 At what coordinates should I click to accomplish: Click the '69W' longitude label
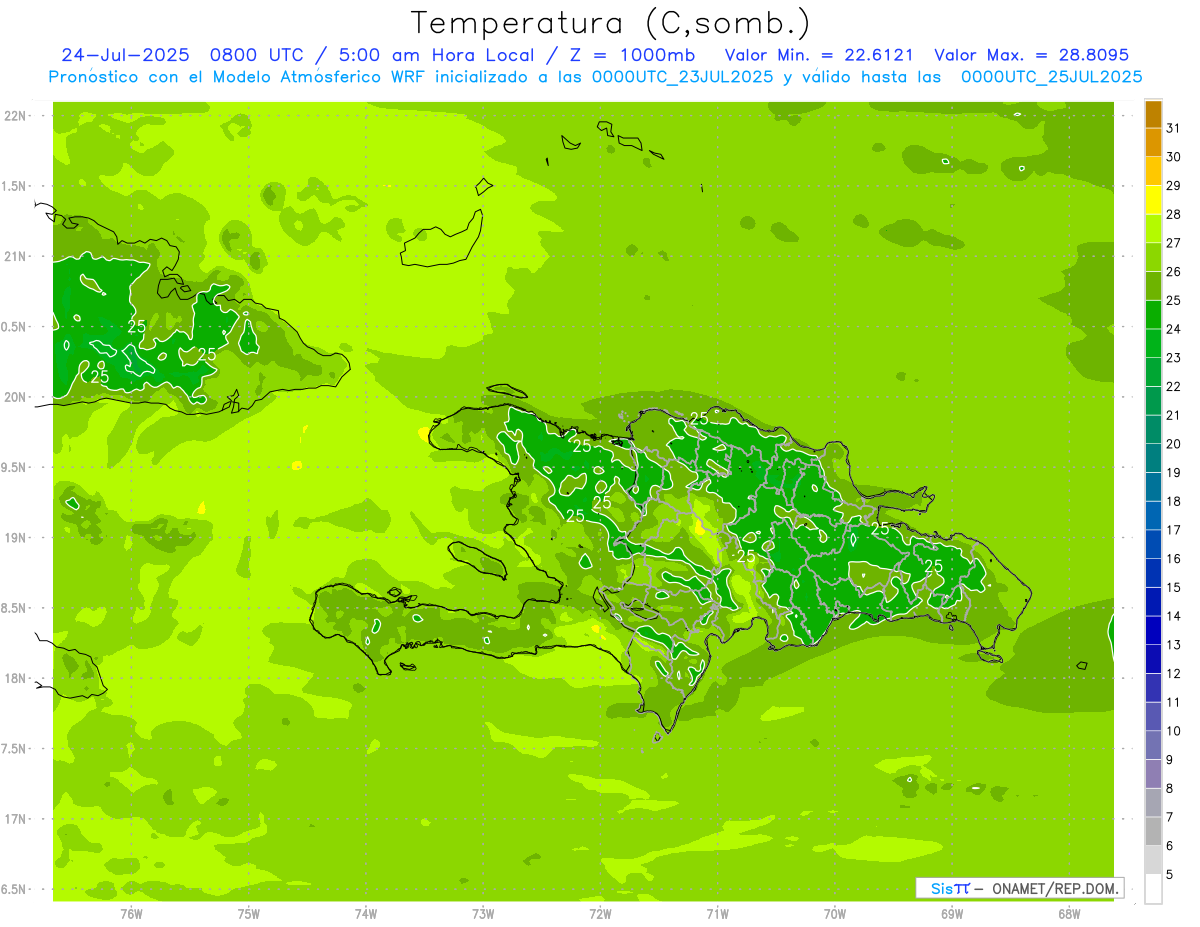pyautogui.click(x=952, y=913)
